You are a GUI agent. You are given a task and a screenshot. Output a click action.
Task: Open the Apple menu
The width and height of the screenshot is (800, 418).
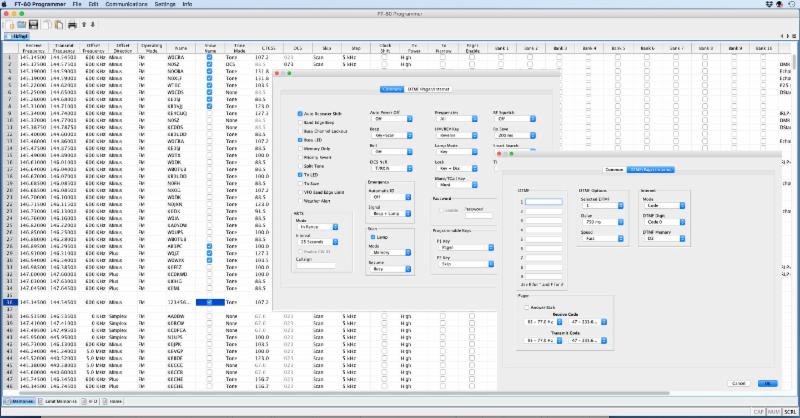click(x=5, y=4)
